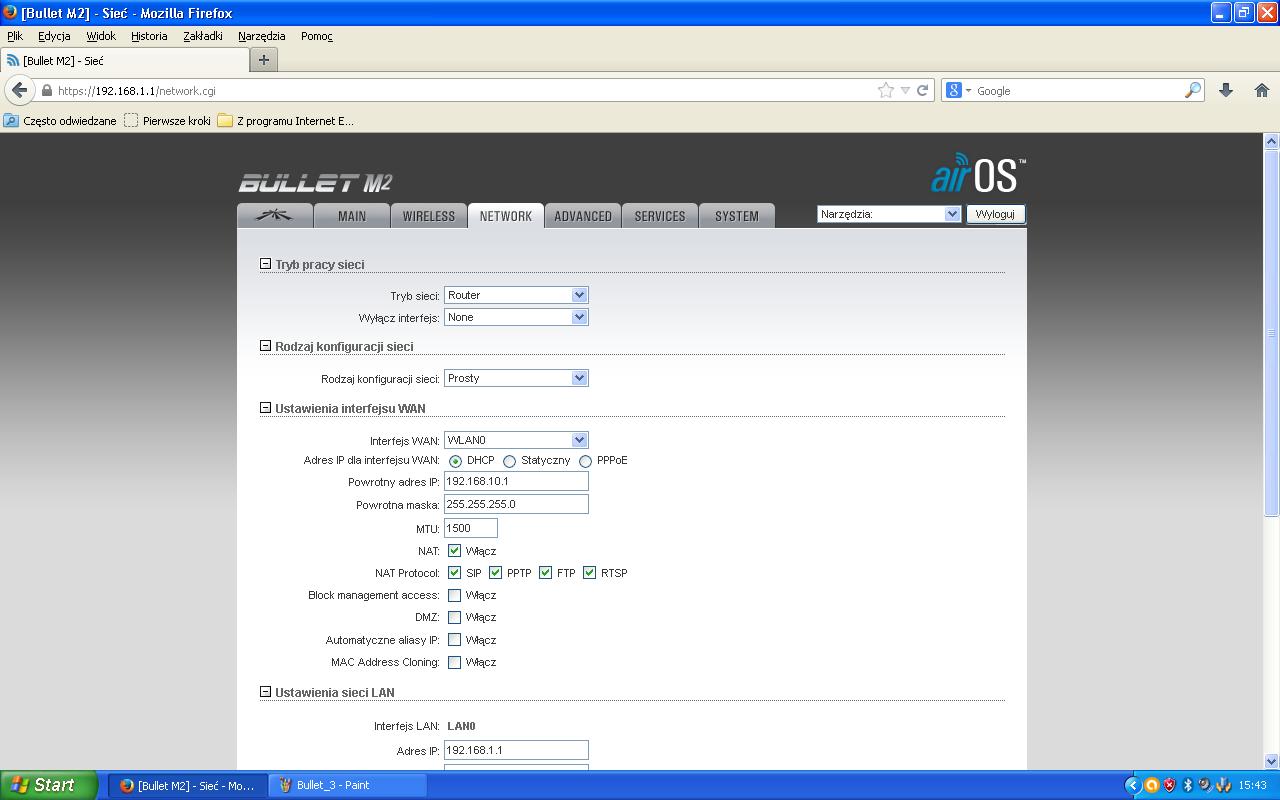1280x800 pixels.
Task: Open Wyłącz interfejs dropdown
Action: [x=516, y=317]
